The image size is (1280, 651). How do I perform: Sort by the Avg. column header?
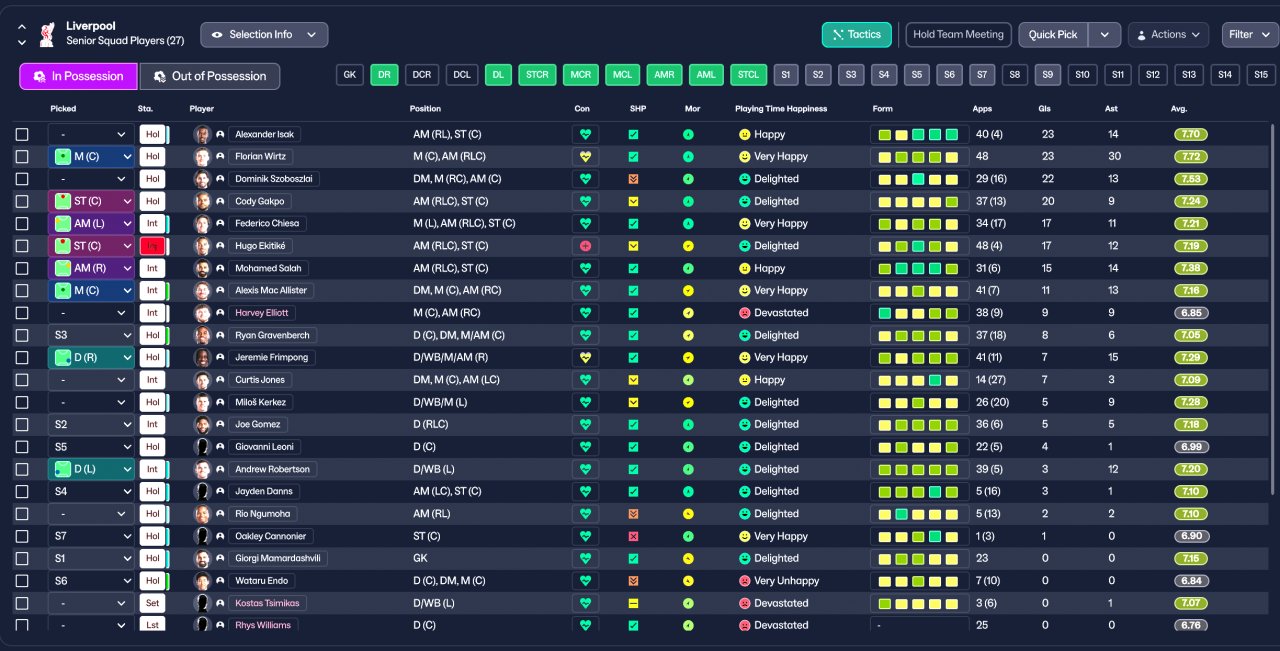click(1179, 108)
